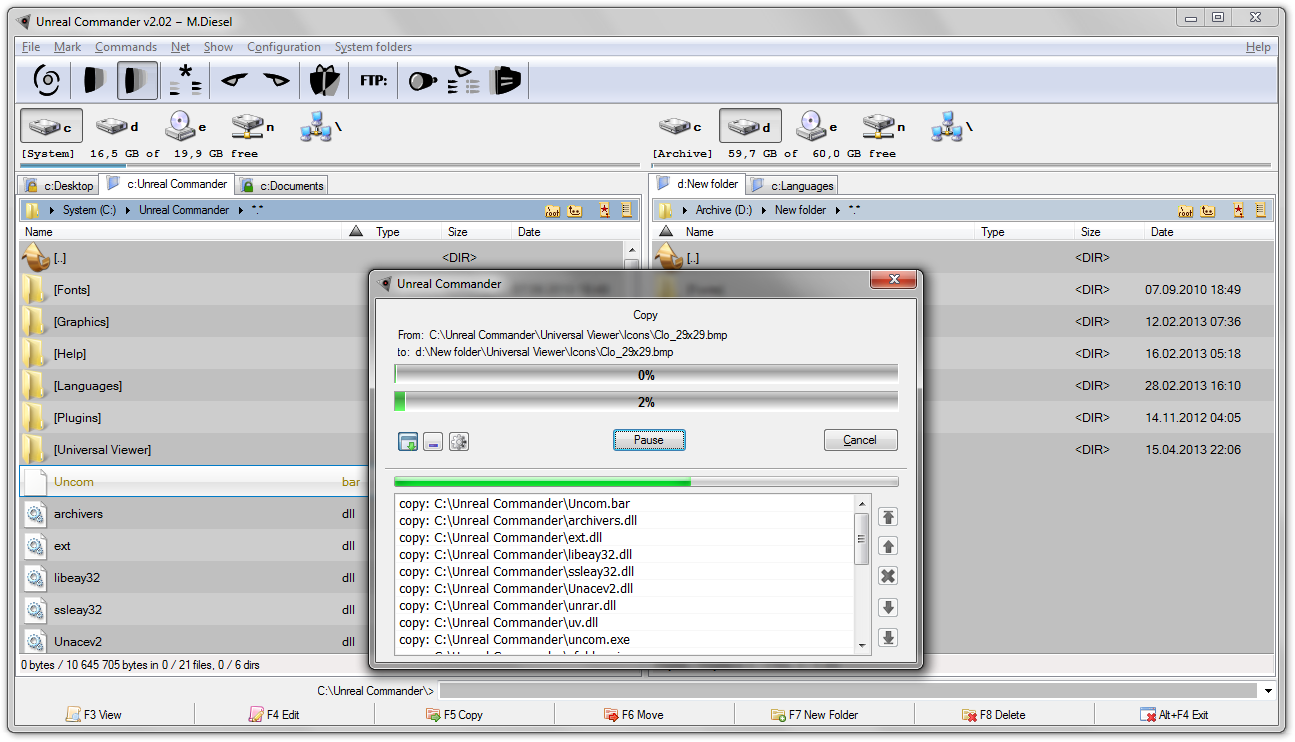Move queue item to bottom
The image size is (1295, 742).
point(888,638)
